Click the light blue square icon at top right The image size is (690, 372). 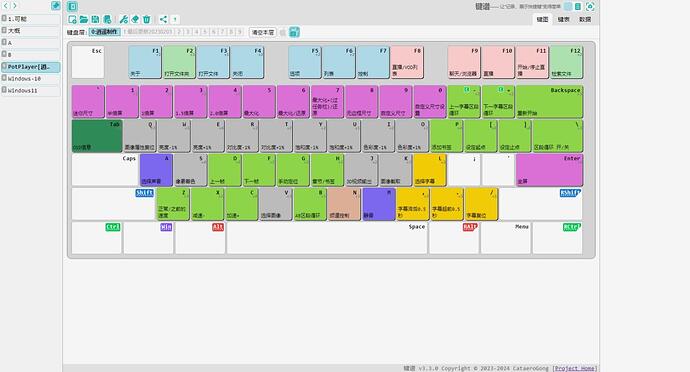568,6
